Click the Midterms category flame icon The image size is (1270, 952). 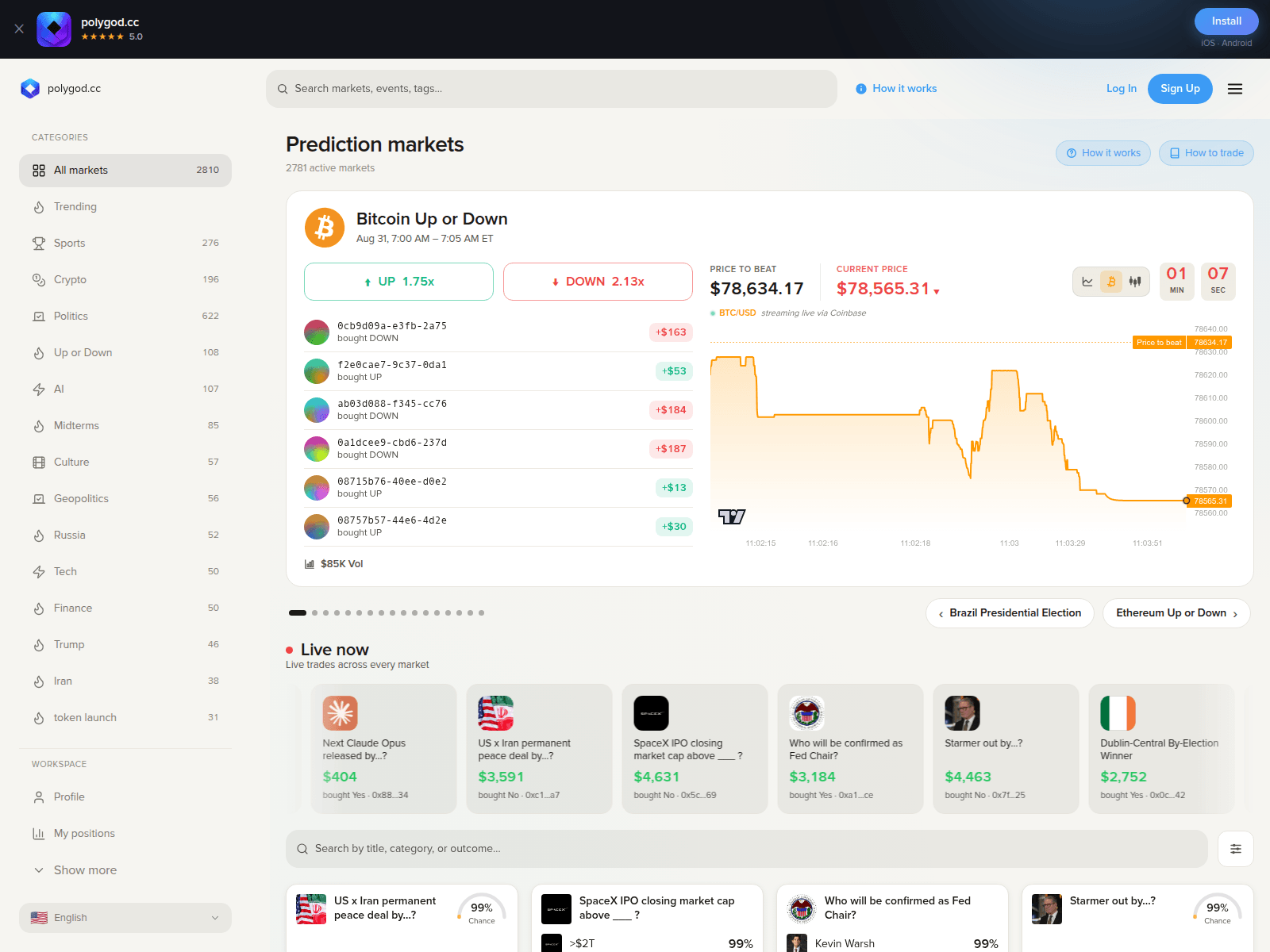(x=39, y=426)
